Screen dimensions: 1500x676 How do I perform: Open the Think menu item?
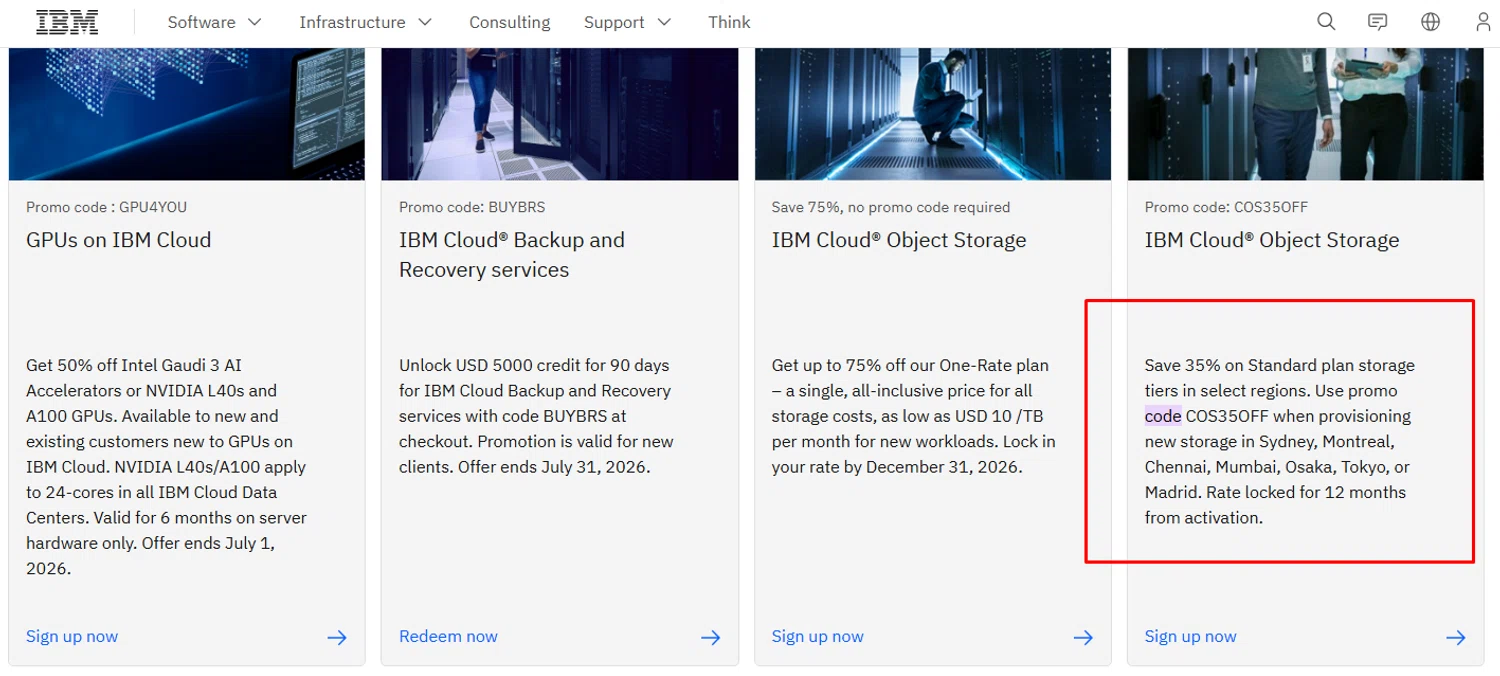(x=729, y=22)
